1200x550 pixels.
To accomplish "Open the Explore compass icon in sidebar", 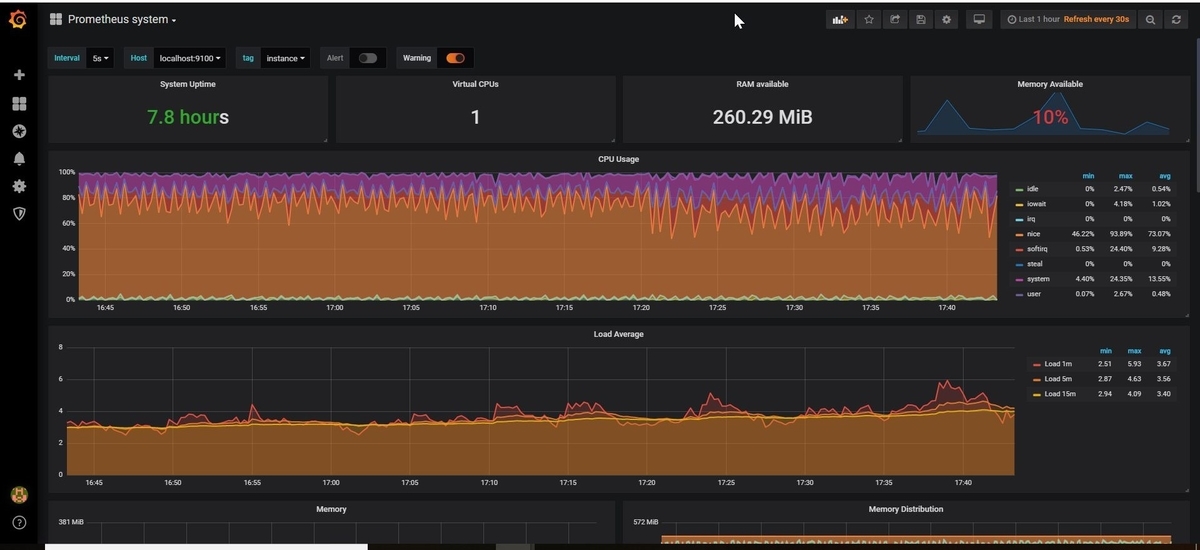I will click(19, 131).
